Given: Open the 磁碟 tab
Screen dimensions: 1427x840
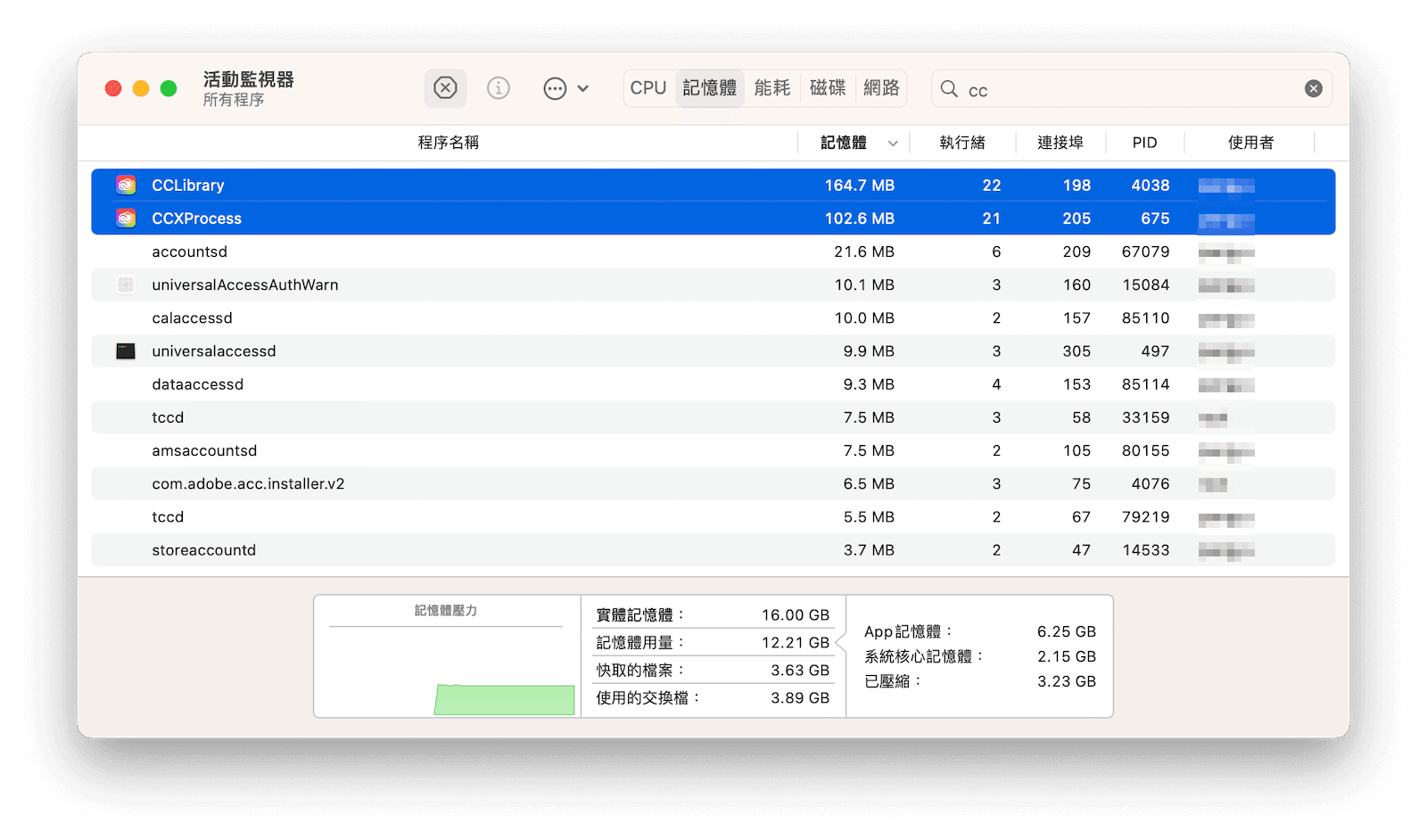Looking at the screenshot, I should 828,88.
